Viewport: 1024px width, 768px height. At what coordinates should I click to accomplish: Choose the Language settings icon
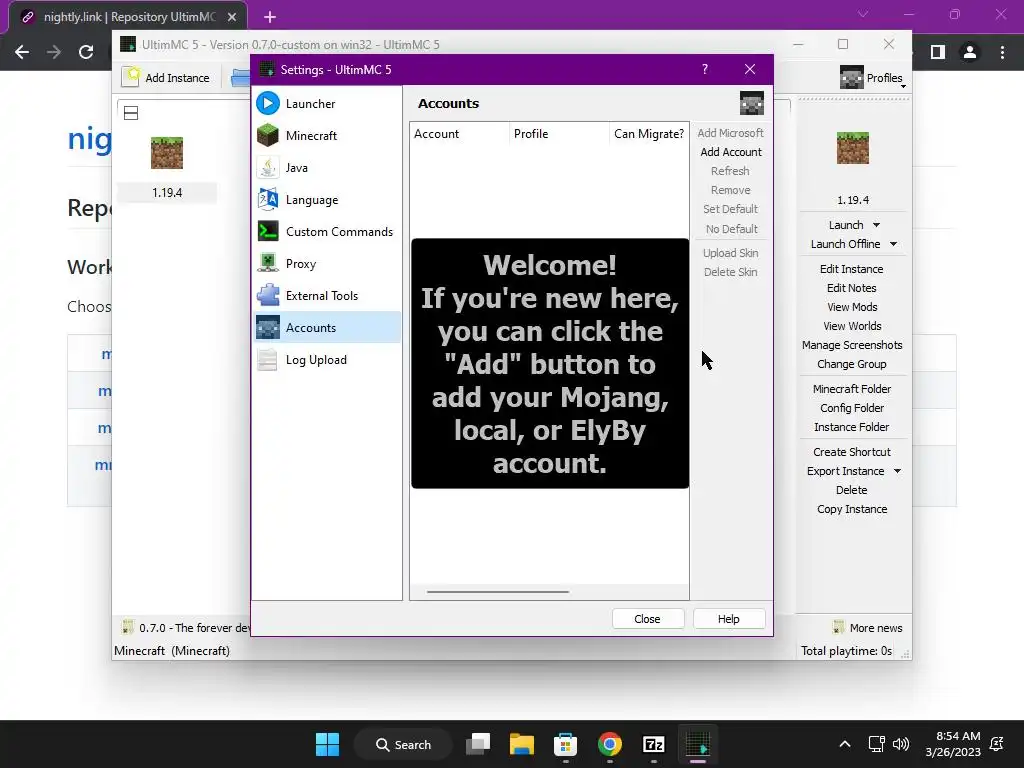[268, 200]
